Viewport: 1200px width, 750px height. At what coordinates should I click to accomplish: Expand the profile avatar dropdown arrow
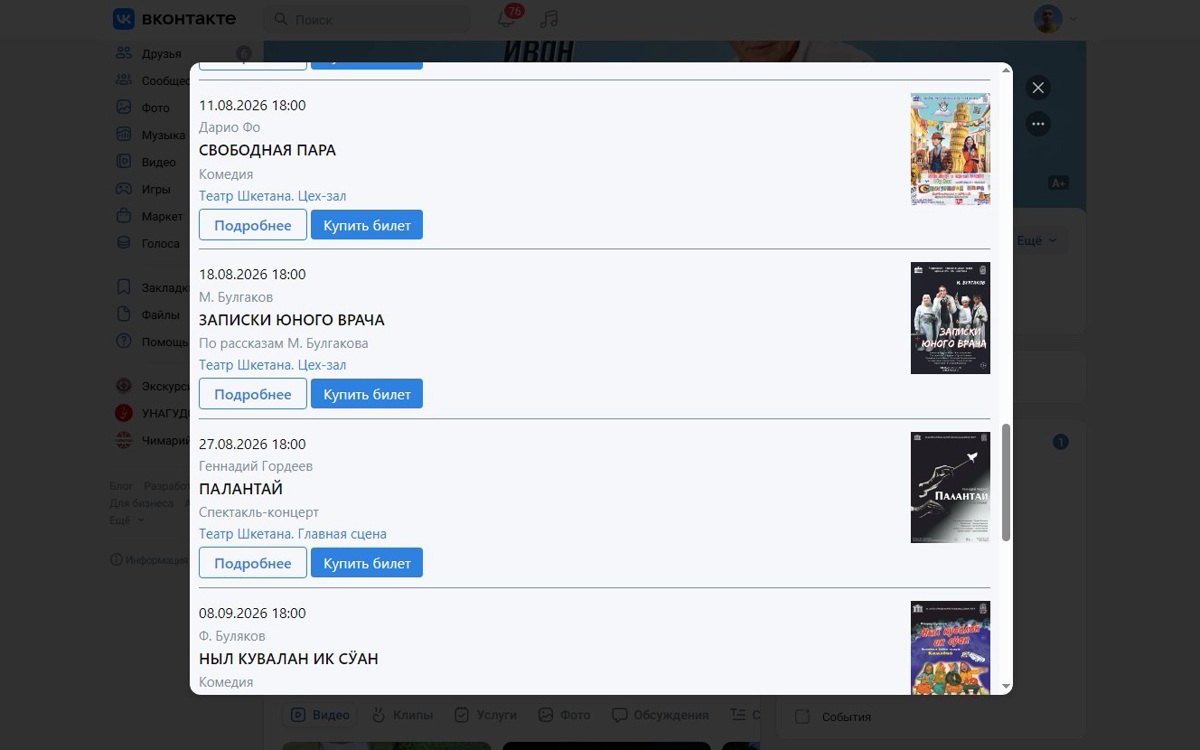coord(1074,19)
